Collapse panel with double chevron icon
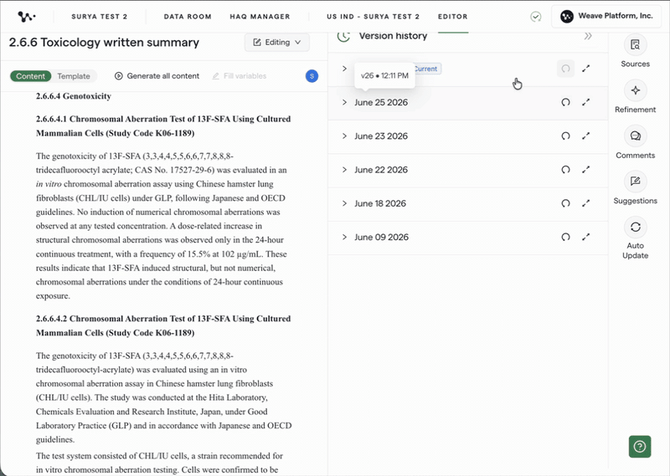Screen dimensions: 670x476 [588, 36]
